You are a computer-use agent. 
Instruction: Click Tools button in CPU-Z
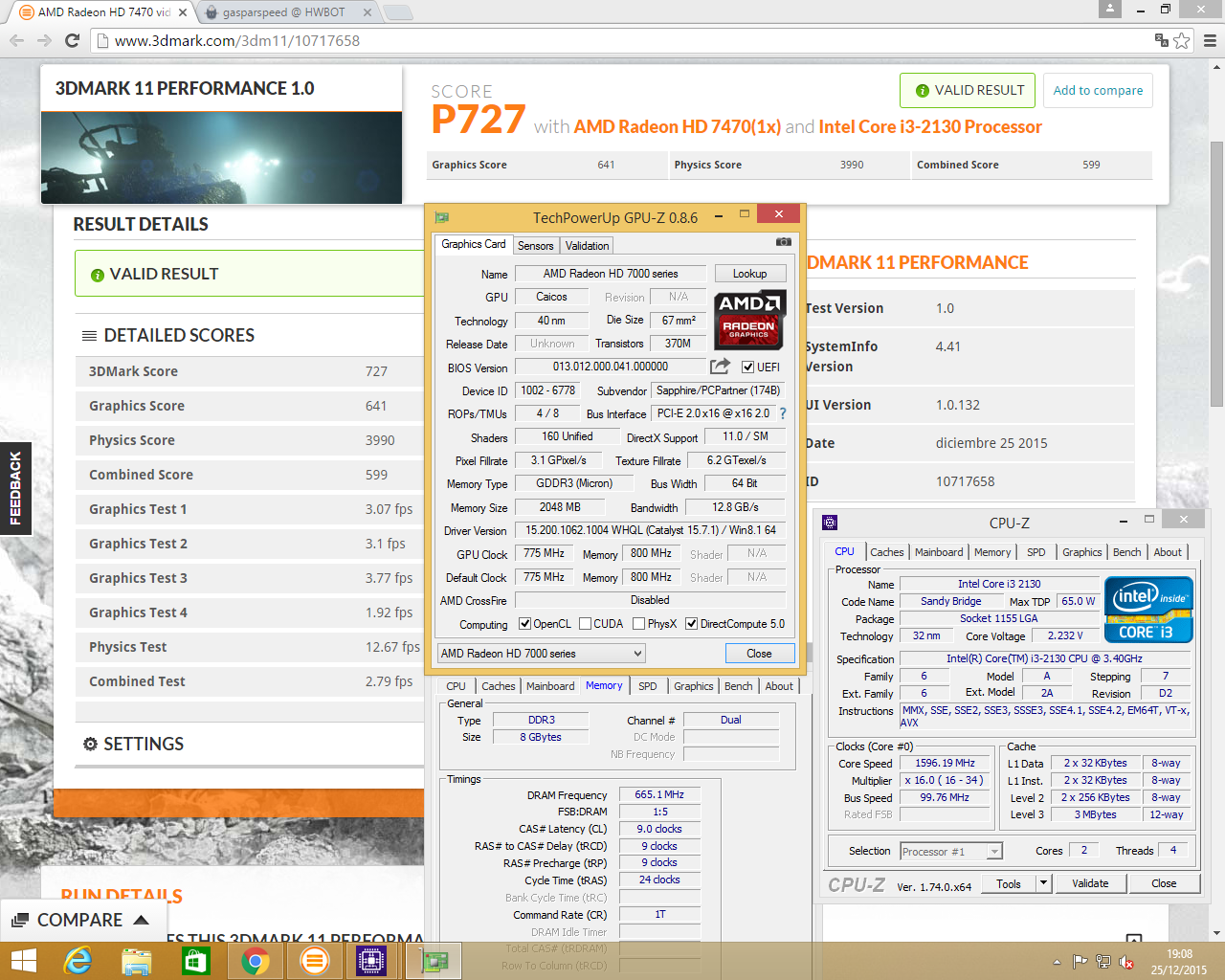1009,883
